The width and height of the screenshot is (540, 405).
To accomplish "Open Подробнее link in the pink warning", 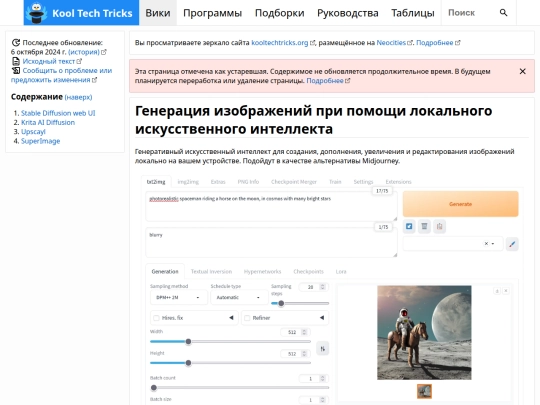I will point(325,81).
